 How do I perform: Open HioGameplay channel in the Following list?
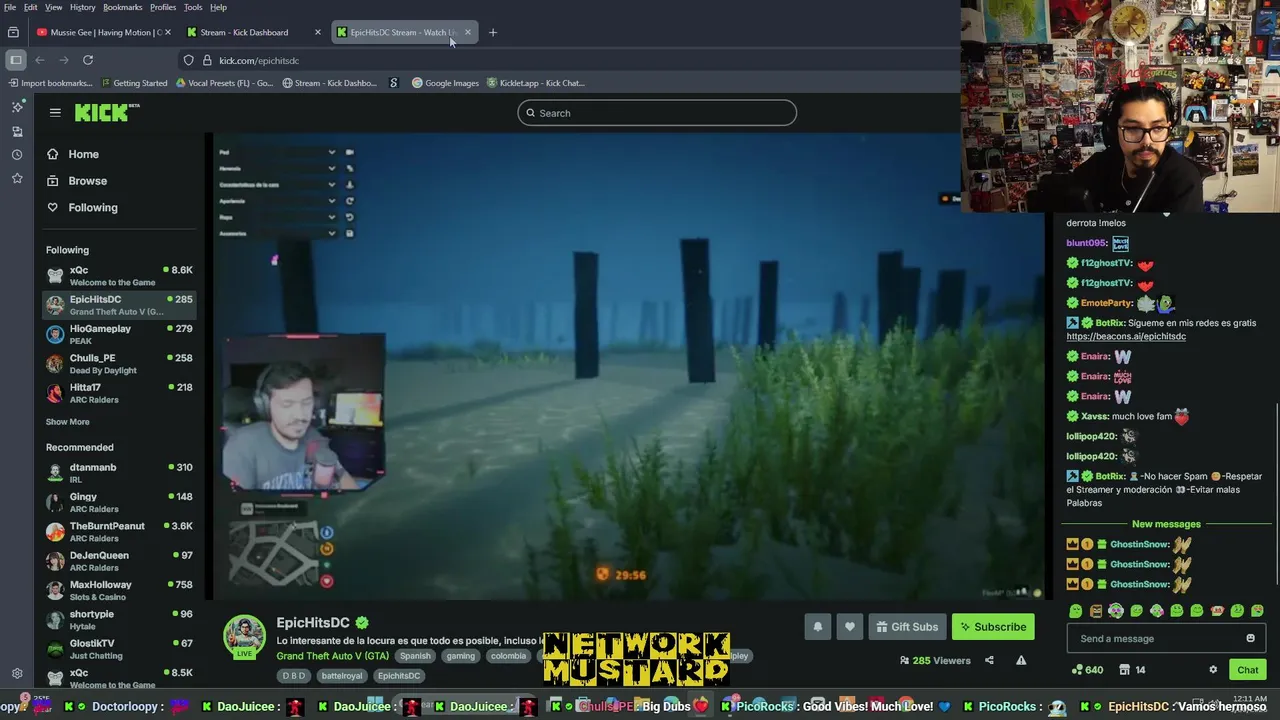click(x=119, y=334)
